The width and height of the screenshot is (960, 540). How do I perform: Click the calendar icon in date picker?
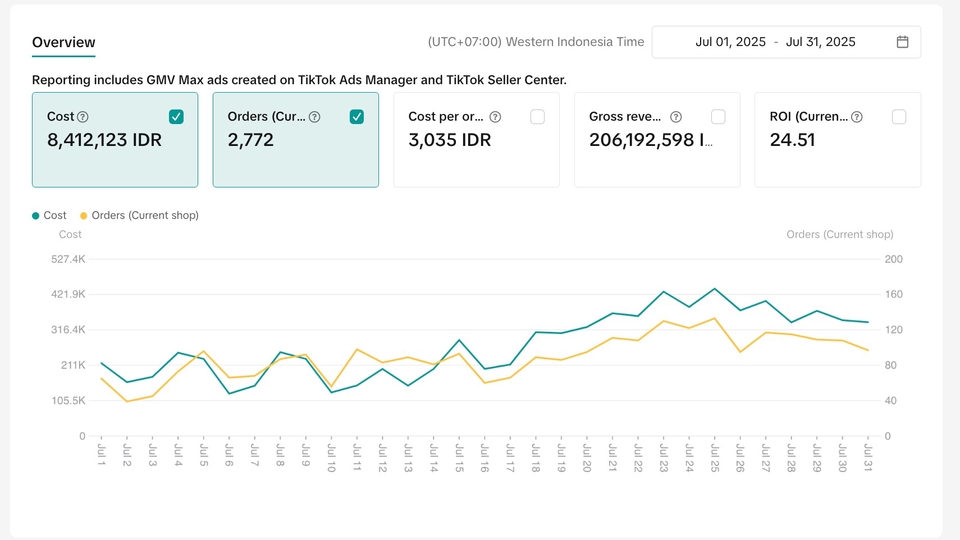902,42
